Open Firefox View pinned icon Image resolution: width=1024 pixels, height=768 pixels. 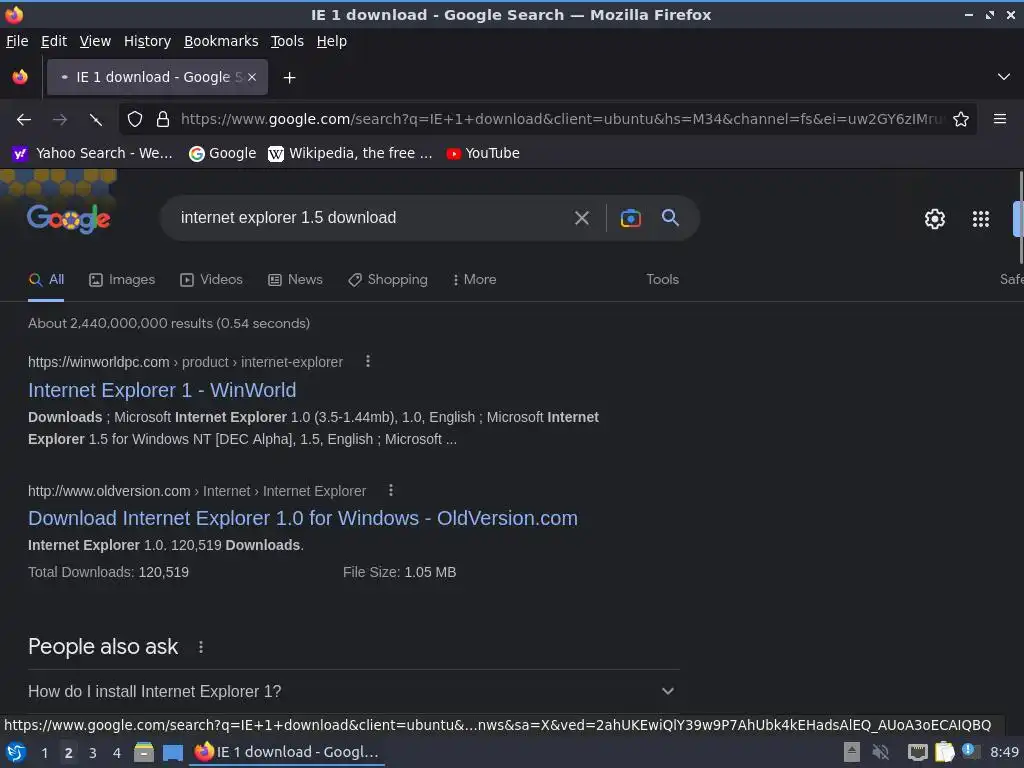pos(20,77)
